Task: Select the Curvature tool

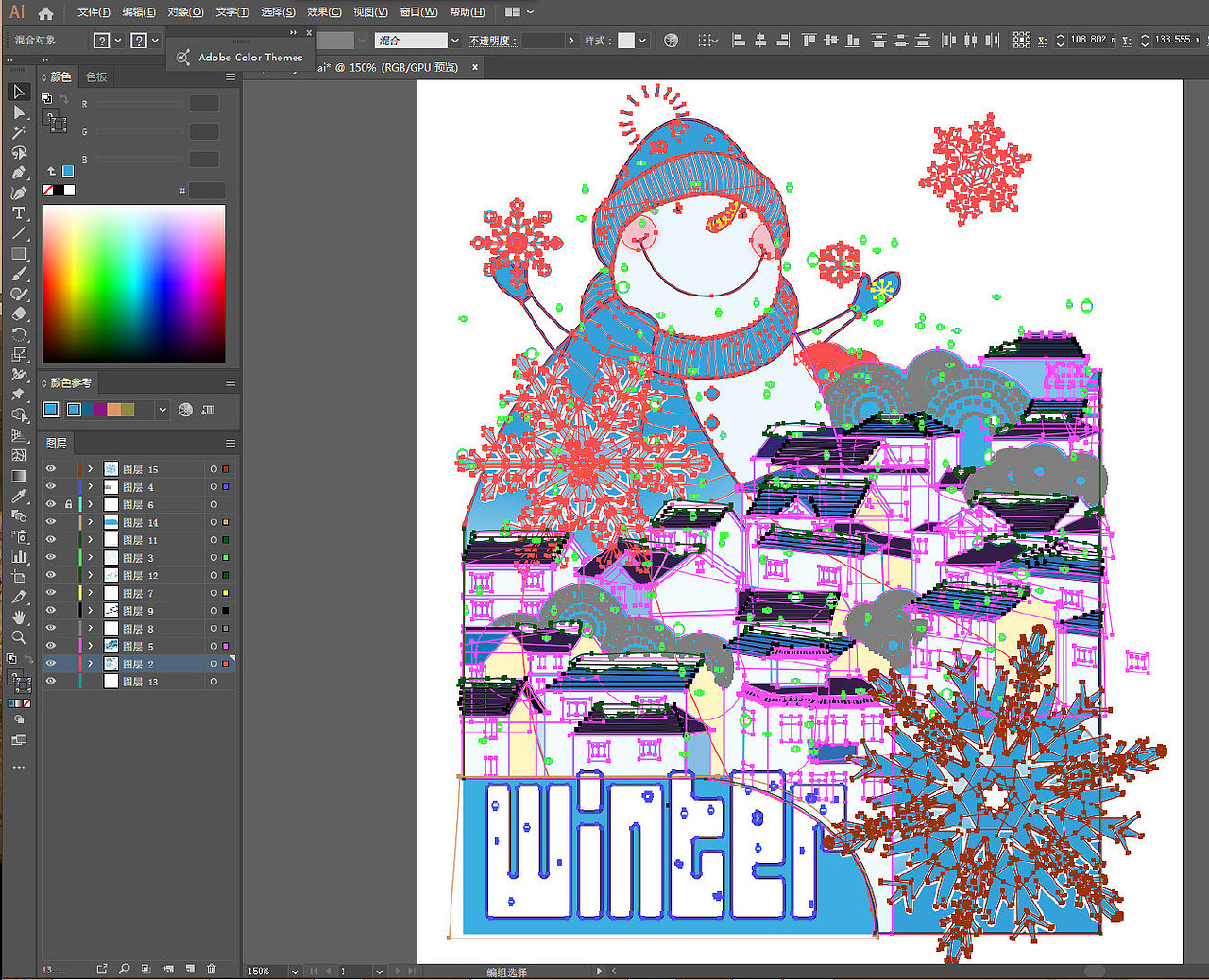Action: pos(19,193)
